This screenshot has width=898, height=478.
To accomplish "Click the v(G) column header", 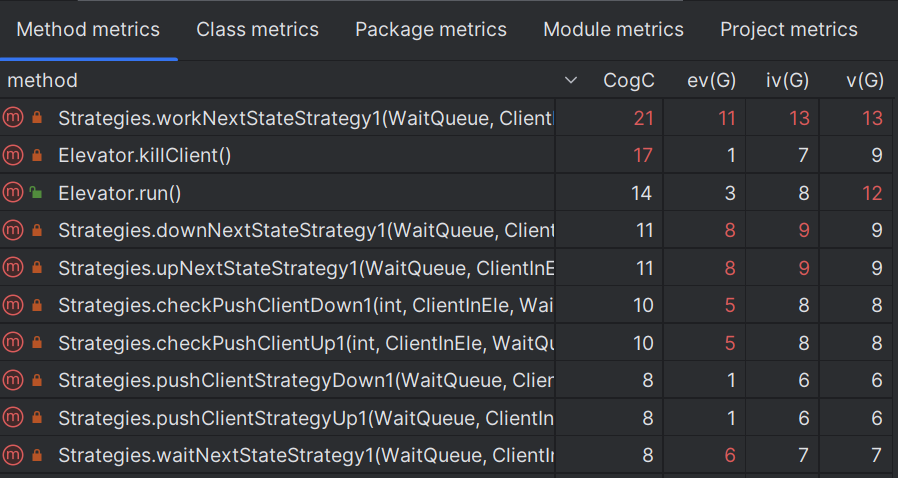I will [865, 80].
